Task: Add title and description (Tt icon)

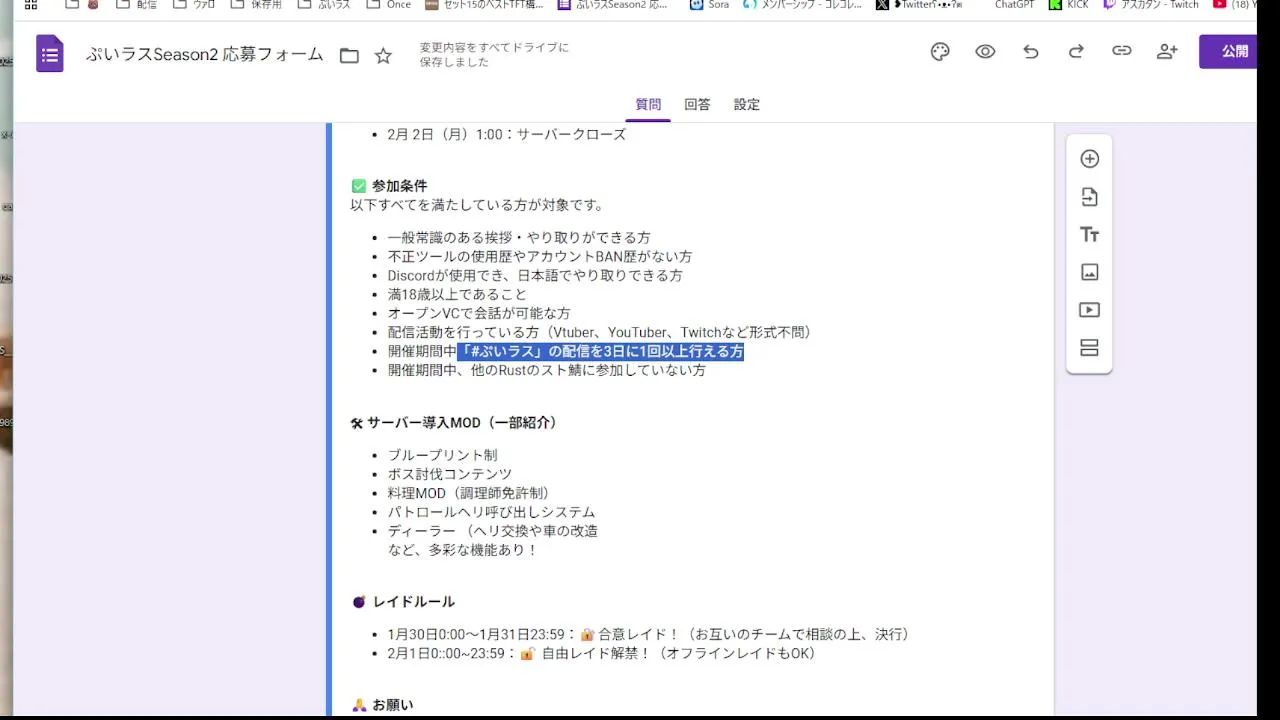Action: coord(1090,235)
